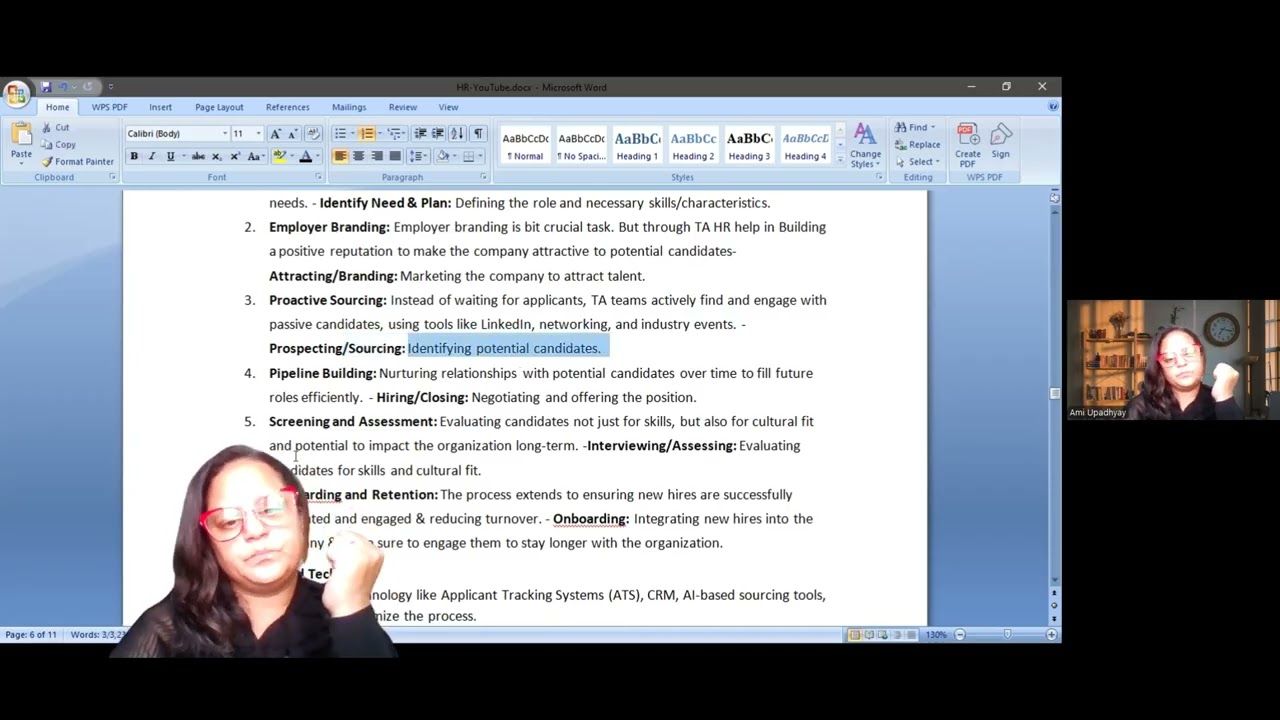Clear formatting from the selection
Screen dimensions: 1280x720
tap(313, 134)
